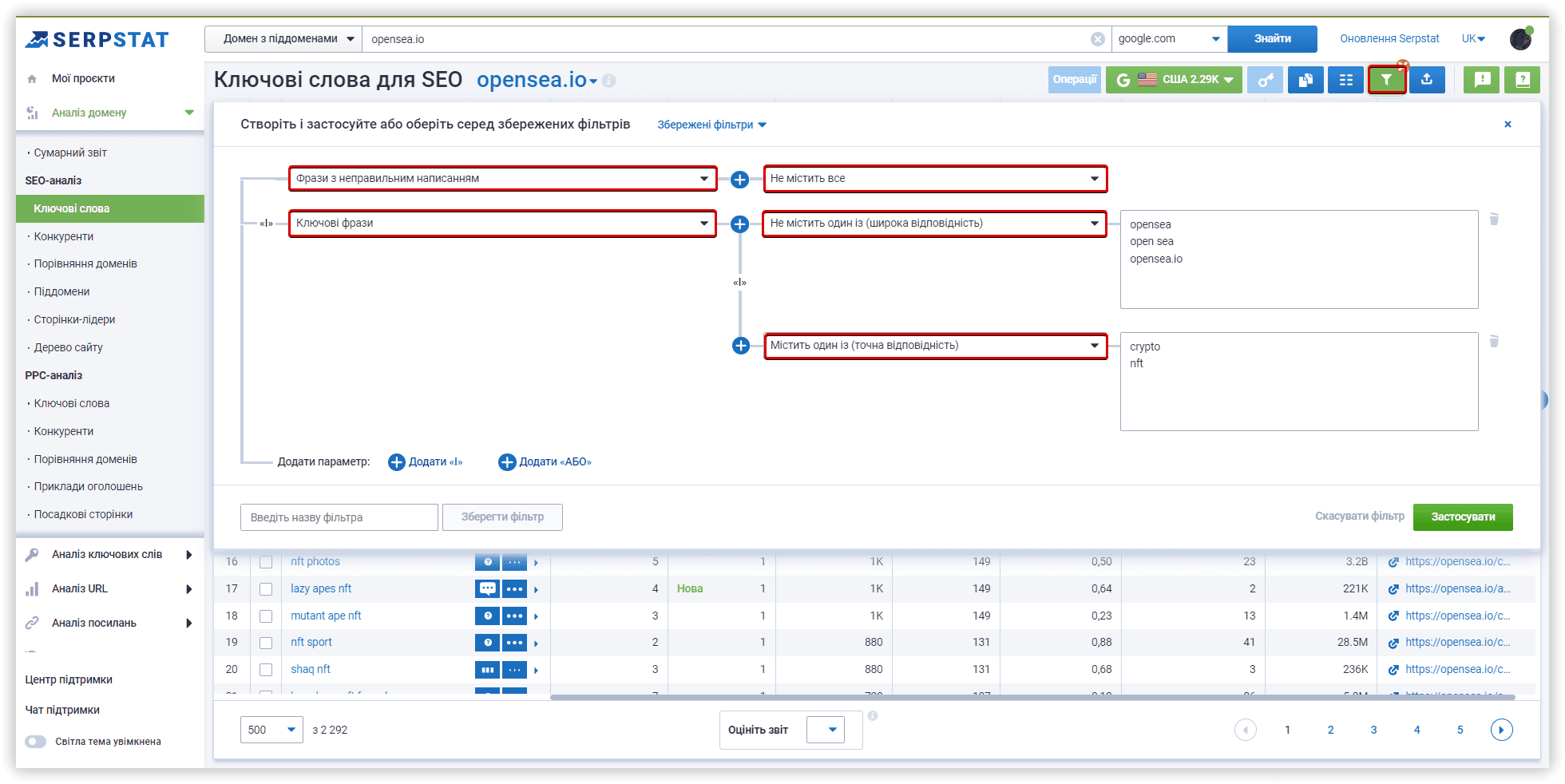Open Фрази з неправильним написанням dropdown
The image size is (1565, 784).
(502, 179)
